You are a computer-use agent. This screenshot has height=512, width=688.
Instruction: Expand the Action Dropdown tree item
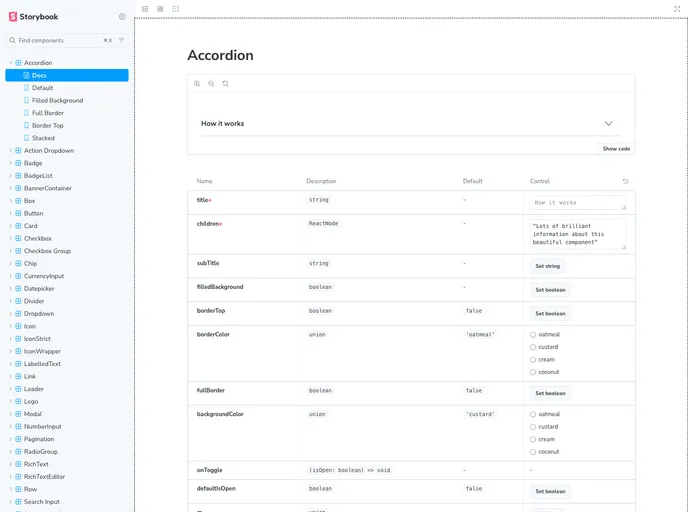(10, 151)
